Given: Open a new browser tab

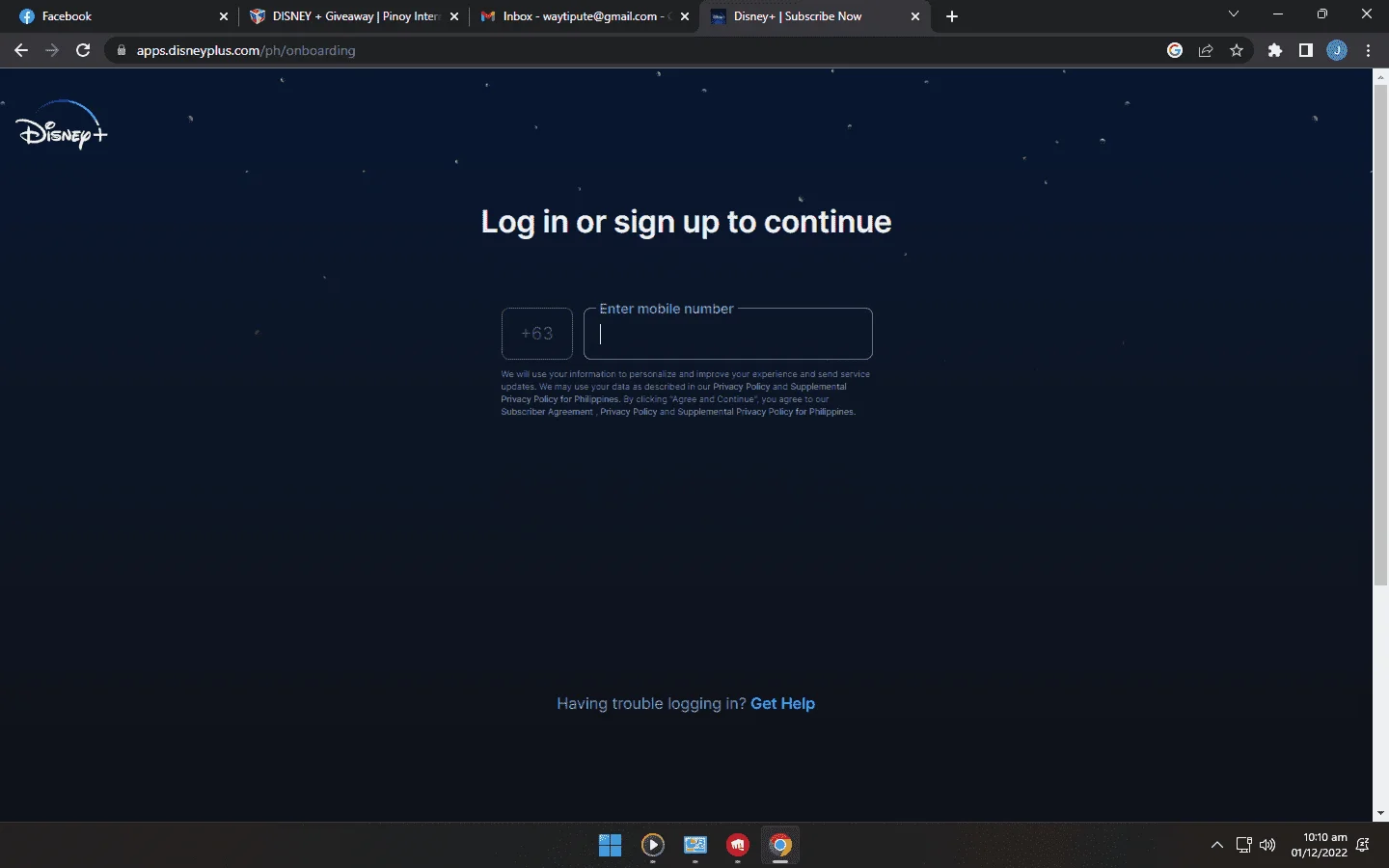Looking at the screenshot, I should pos(952,16).
